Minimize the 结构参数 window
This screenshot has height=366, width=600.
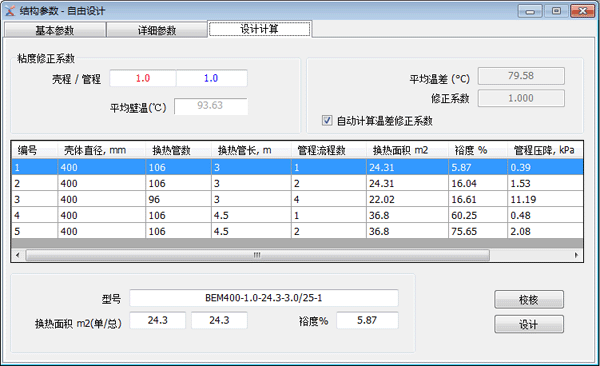point(530,11)
